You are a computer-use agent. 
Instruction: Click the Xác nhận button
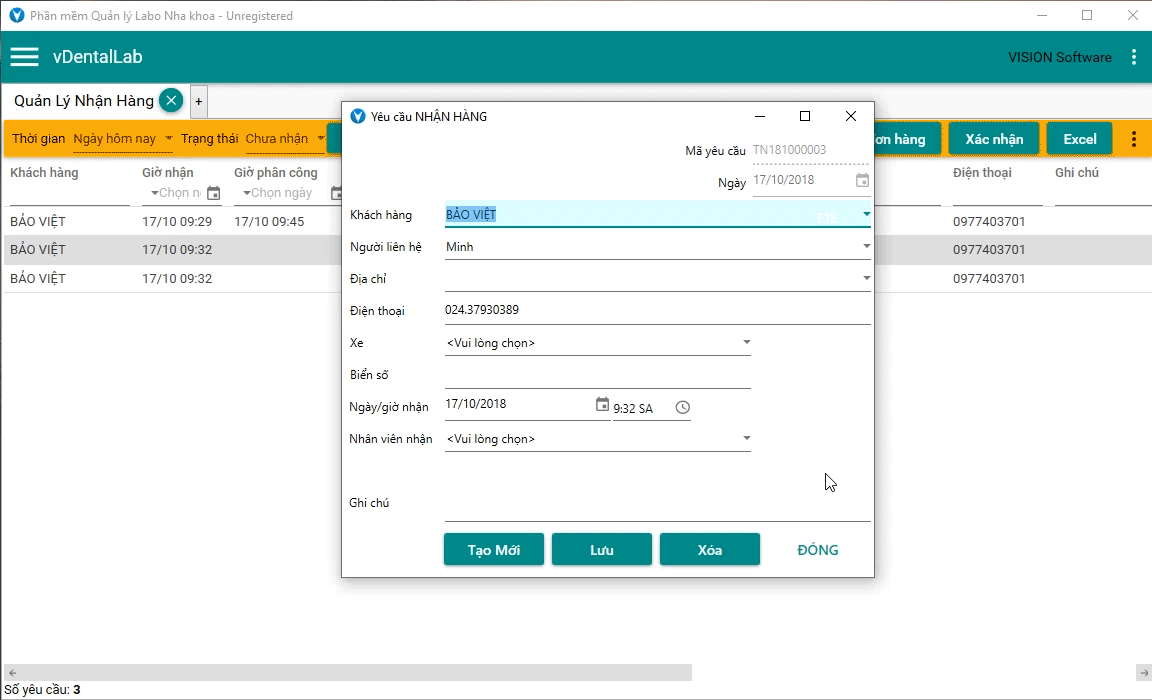[994, 139]
